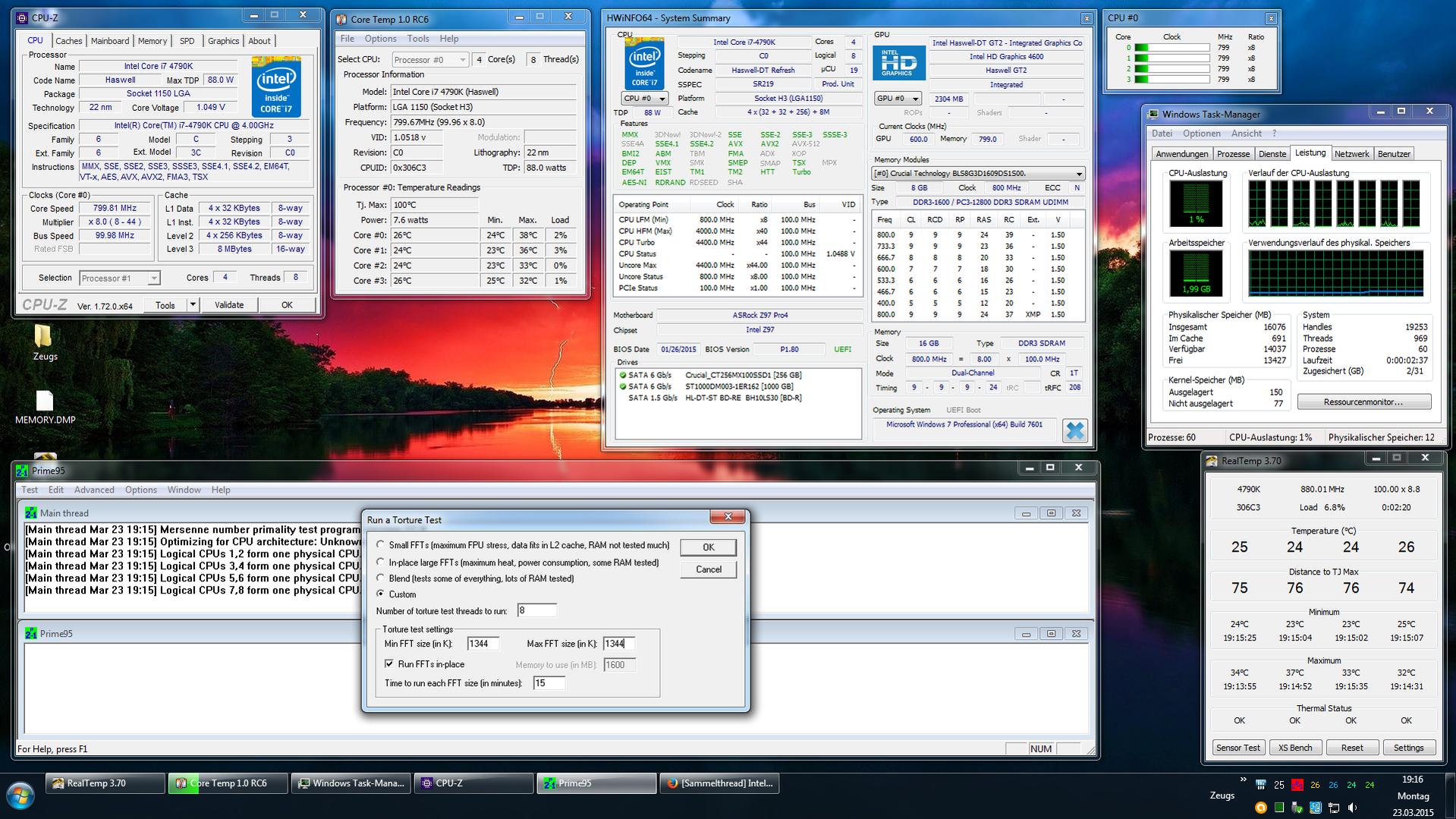Viewport: 1456px width, 819px height.
Task: Select the Small FFTs radio option
Action: 381,545
